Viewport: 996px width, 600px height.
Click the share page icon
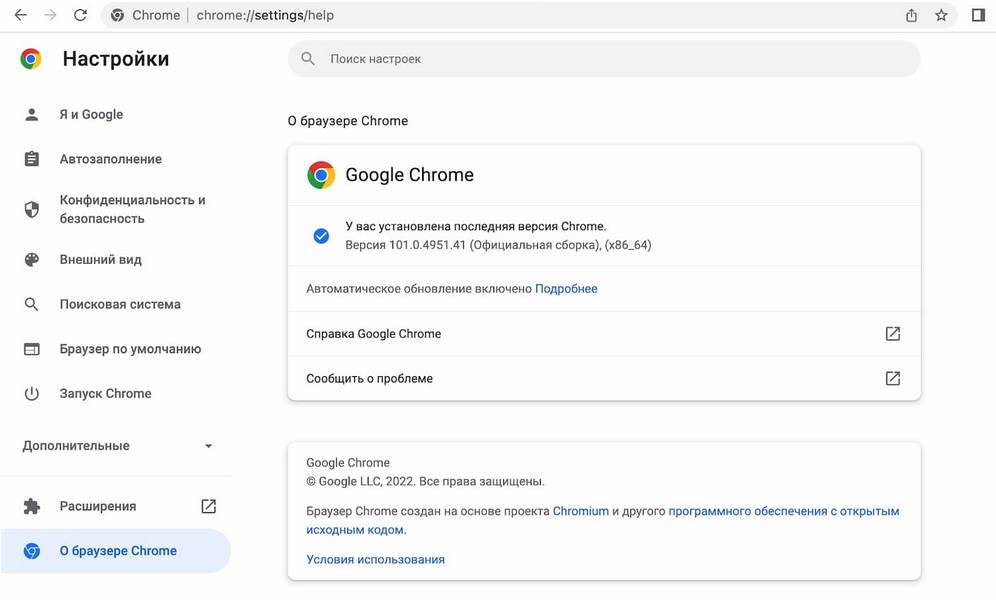pos(911,15)
